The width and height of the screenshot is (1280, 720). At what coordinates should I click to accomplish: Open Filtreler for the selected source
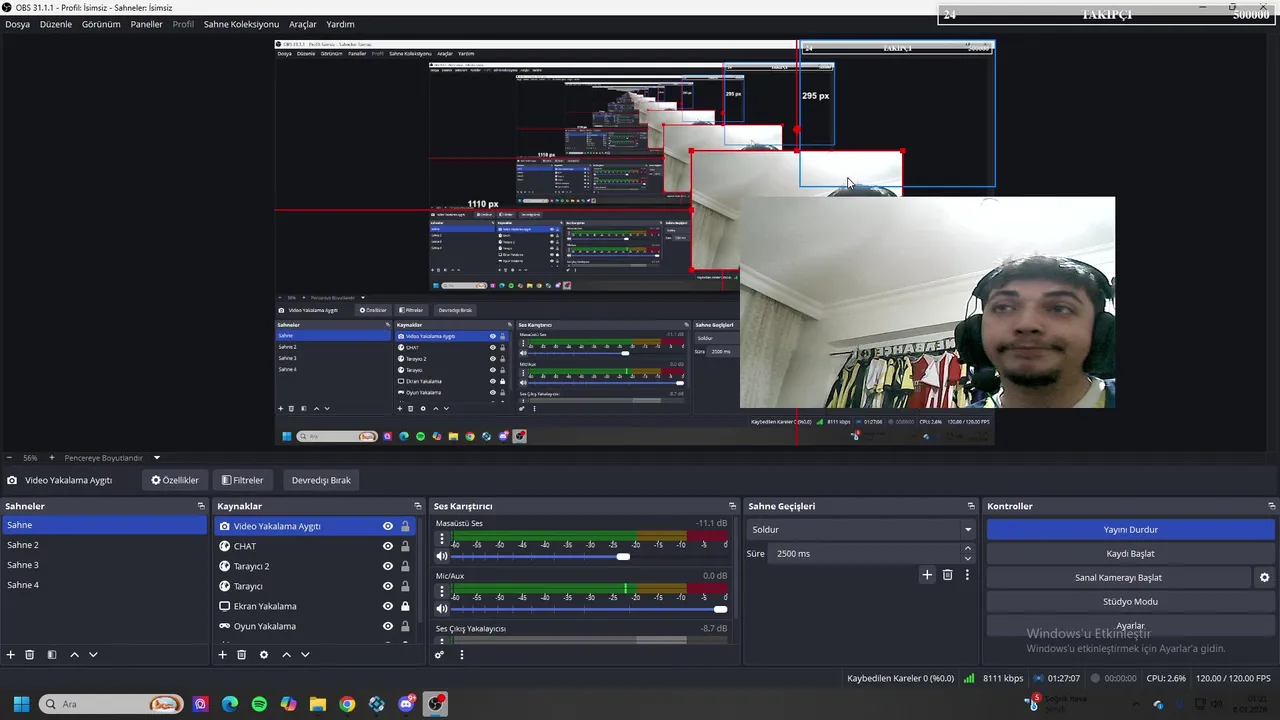242,480
